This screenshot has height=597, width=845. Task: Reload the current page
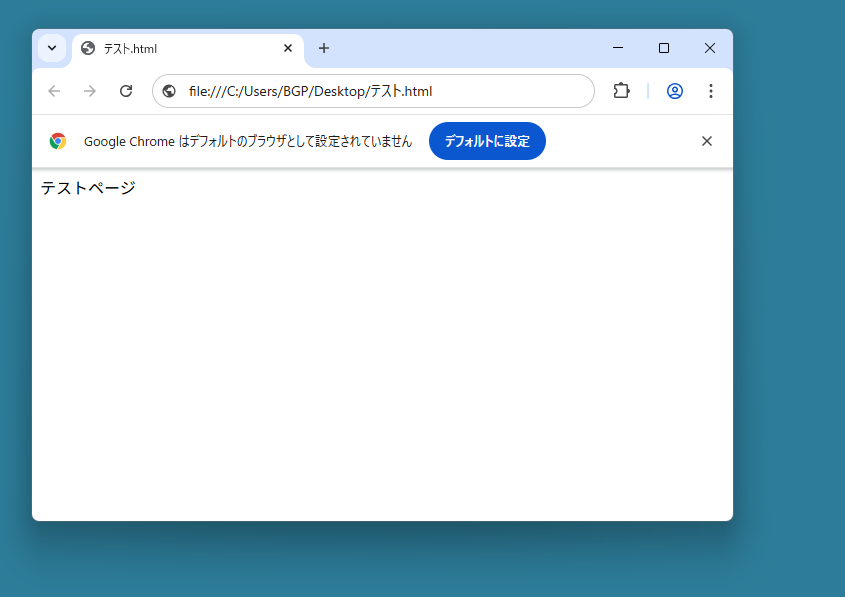pos(126,91)
